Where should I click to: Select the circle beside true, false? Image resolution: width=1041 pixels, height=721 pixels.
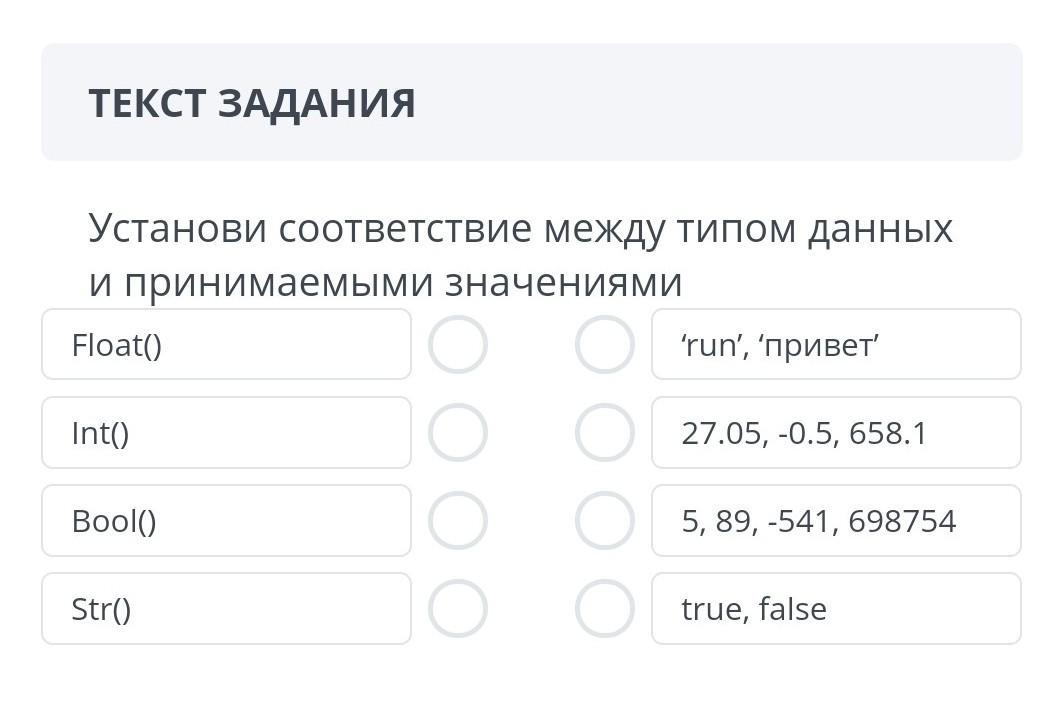tap(605, 609)
